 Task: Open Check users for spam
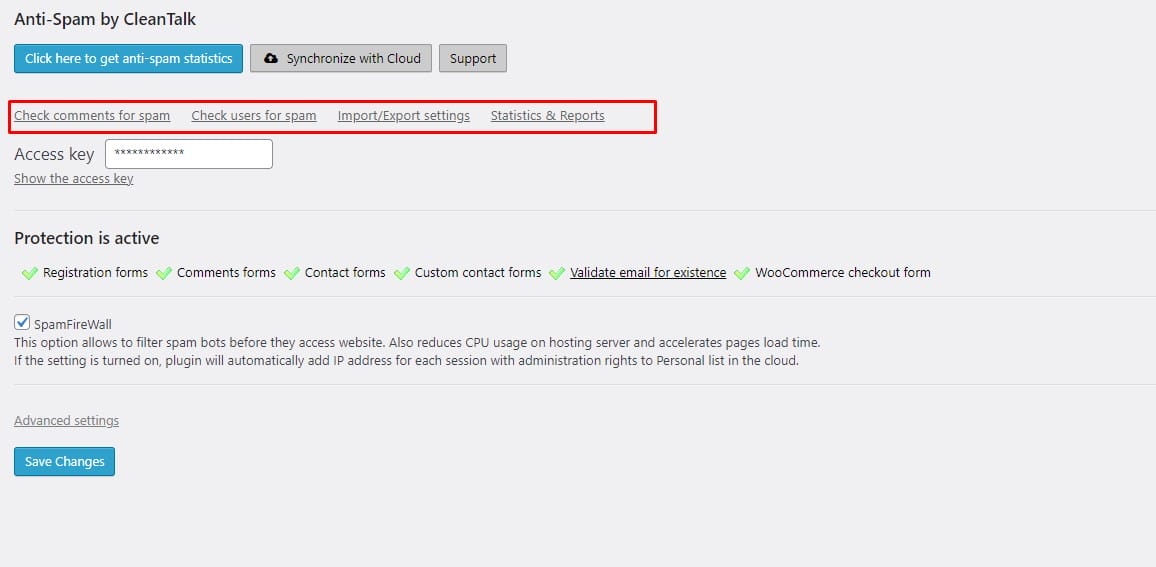[x=254, y=116]
